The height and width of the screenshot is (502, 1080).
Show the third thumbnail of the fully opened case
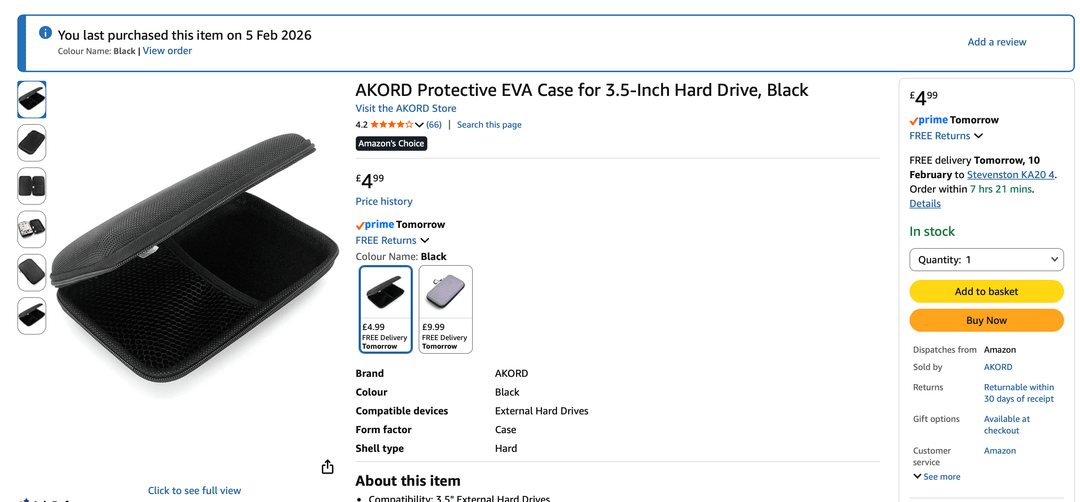(x=32, y=186)
